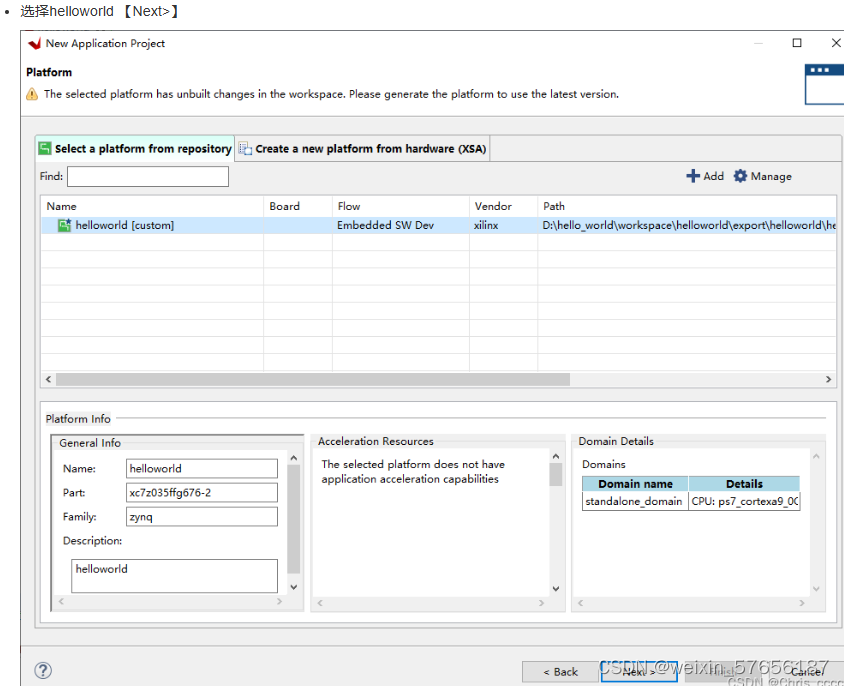
Task: Click Acceleration Resources scroll right arrow
Action: (541, 603)
